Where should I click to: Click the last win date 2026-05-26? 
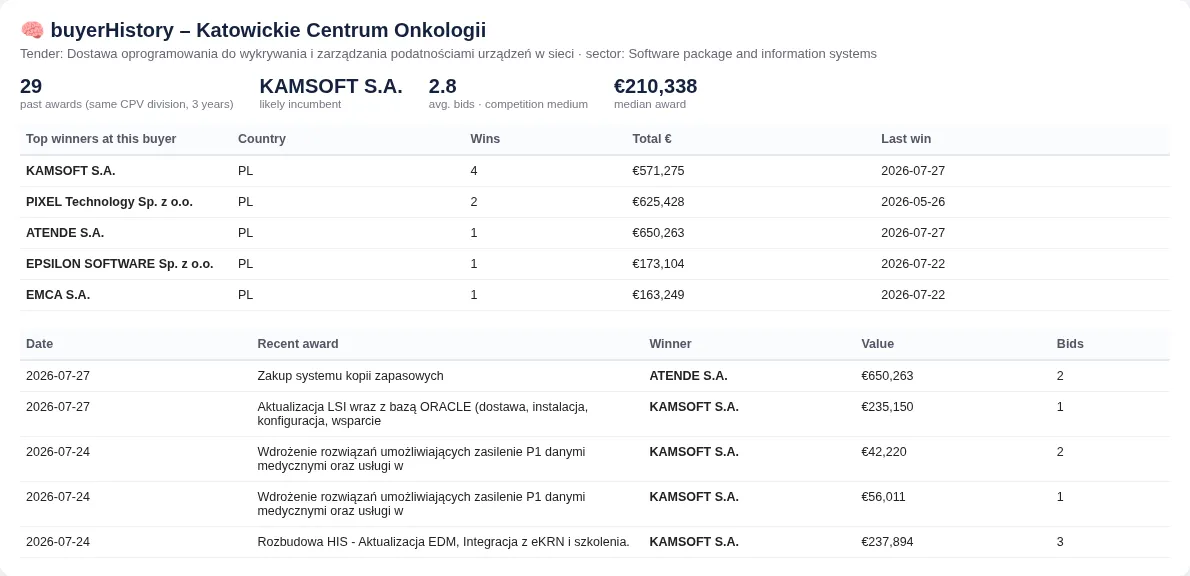(913, 202)
